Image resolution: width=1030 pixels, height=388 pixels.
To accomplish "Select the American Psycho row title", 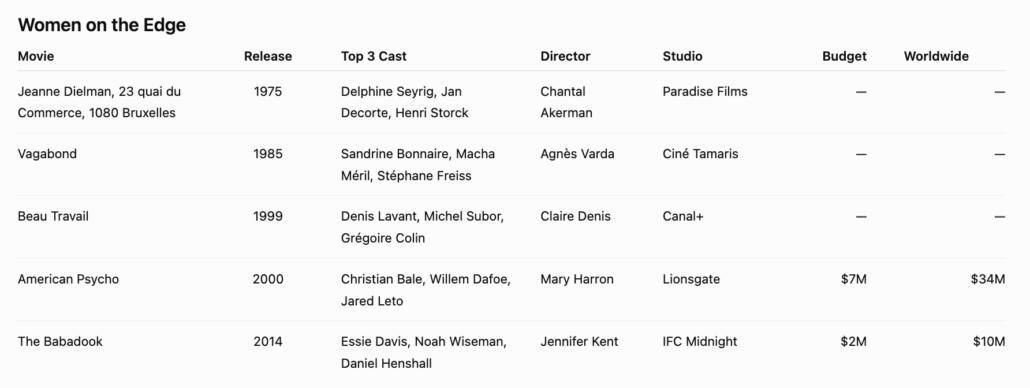I will (x=68, y=279).
